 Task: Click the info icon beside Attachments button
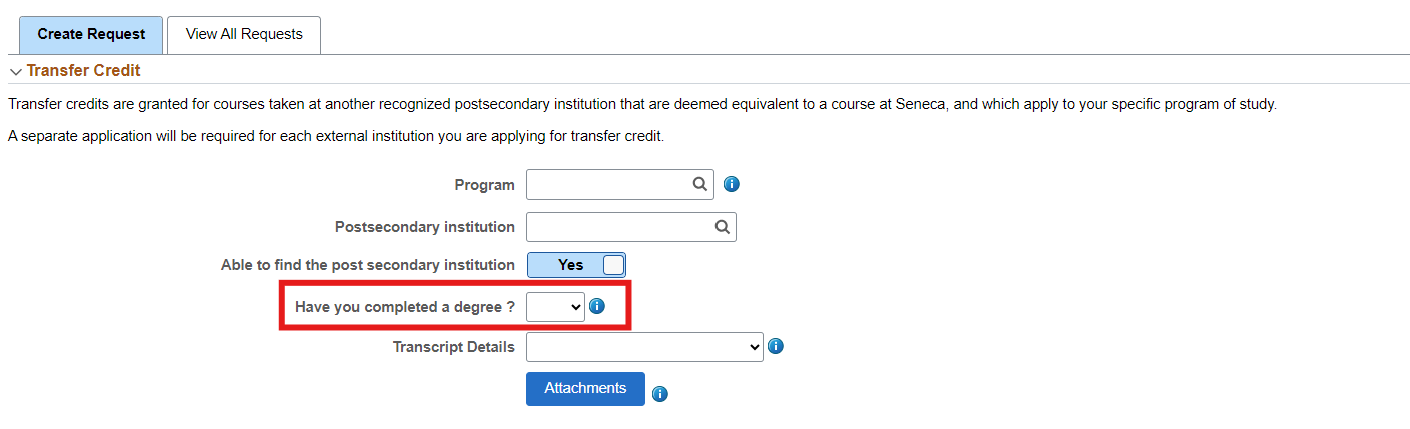pyautogui.click(x=659, y=394)
